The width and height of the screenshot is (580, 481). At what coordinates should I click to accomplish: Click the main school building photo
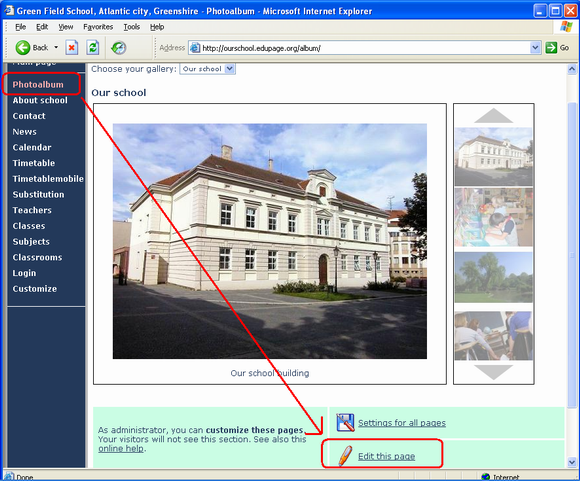tap(270, 241)
